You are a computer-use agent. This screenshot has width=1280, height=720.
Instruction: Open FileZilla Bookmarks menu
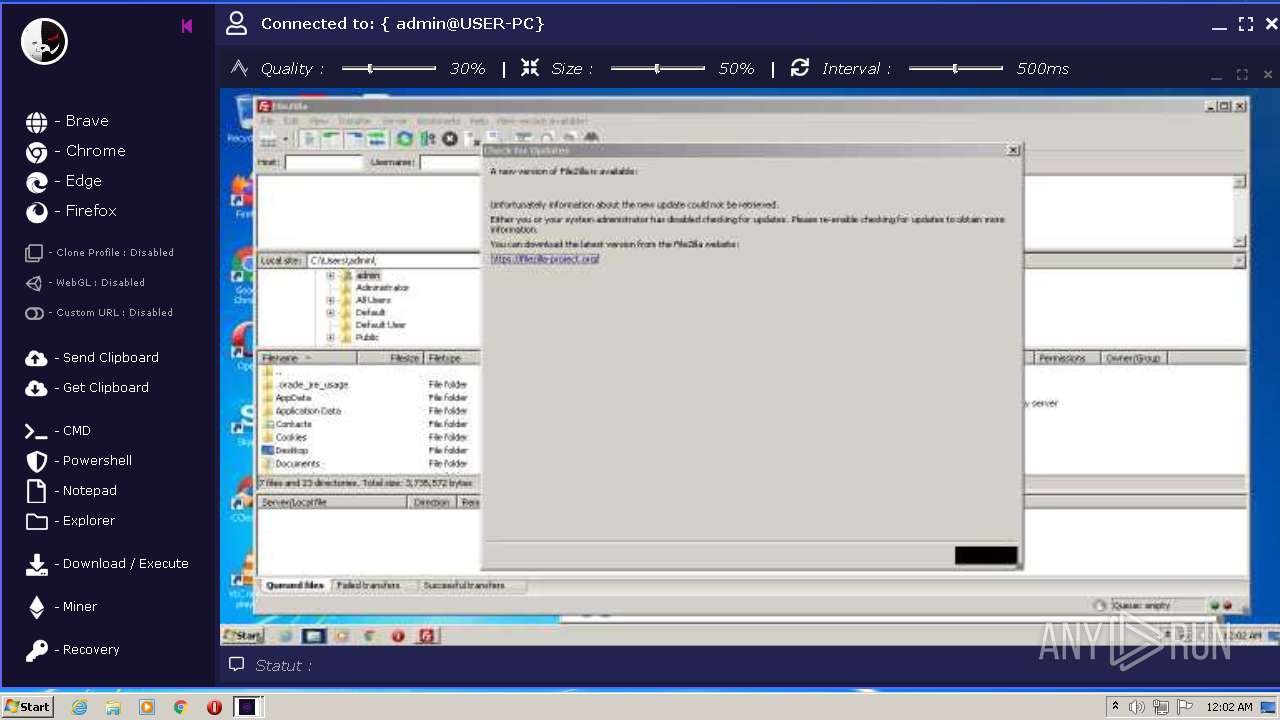coord(439,121)
